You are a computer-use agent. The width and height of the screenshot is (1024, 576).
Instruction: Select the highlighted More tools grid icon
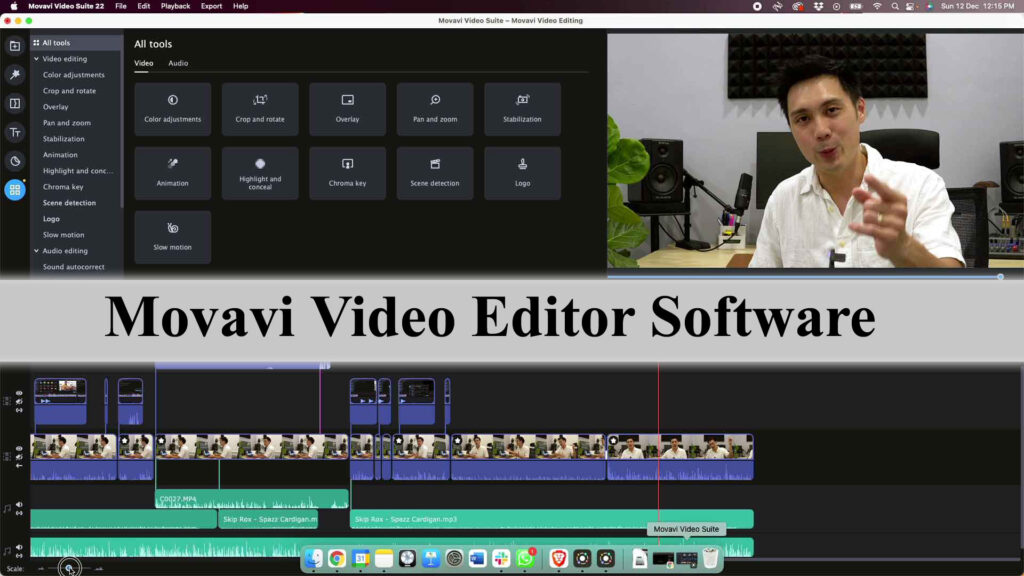coord(14,189)
